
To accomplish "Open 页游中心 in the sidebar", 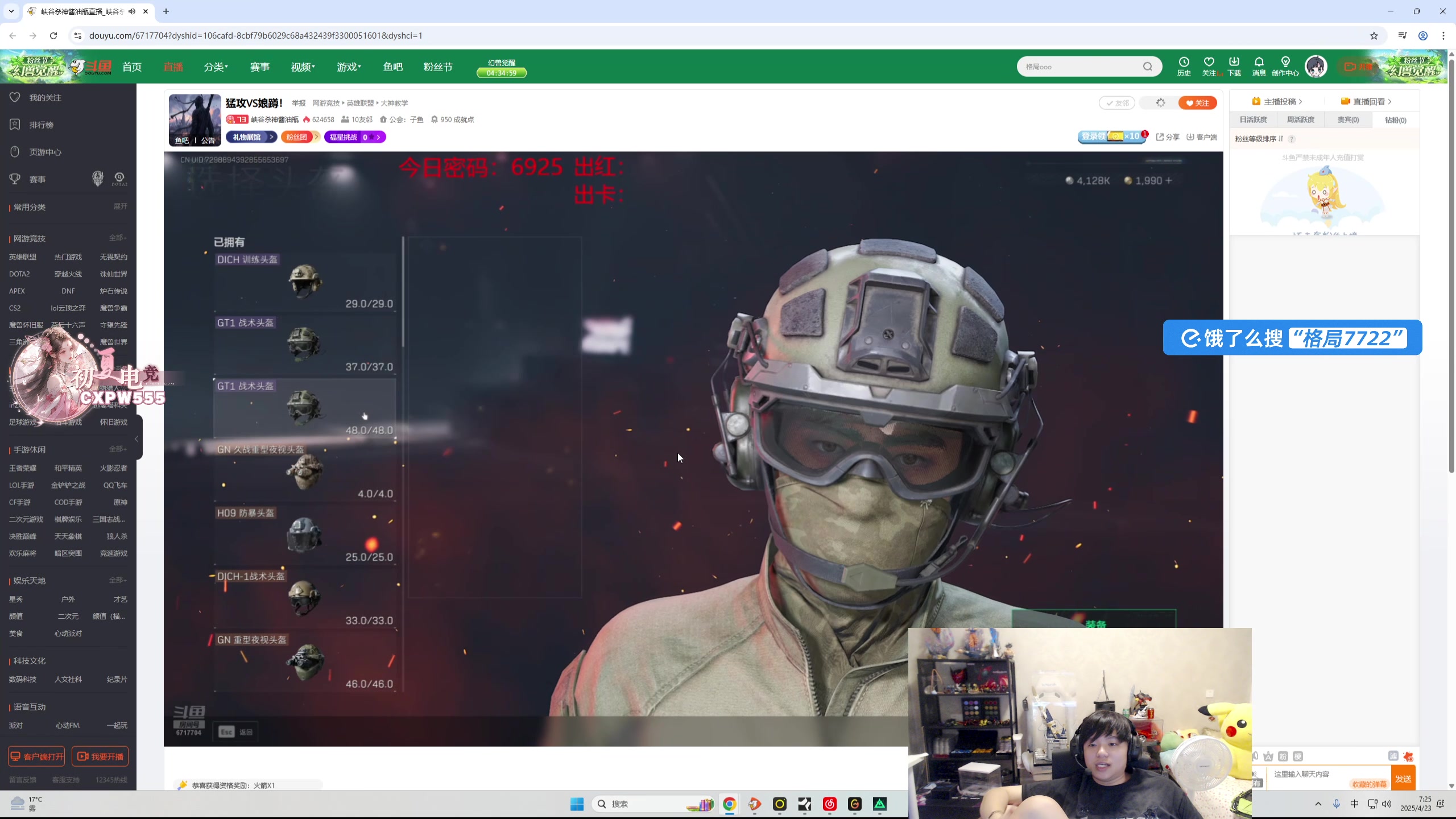I will (x=45, y=152).
